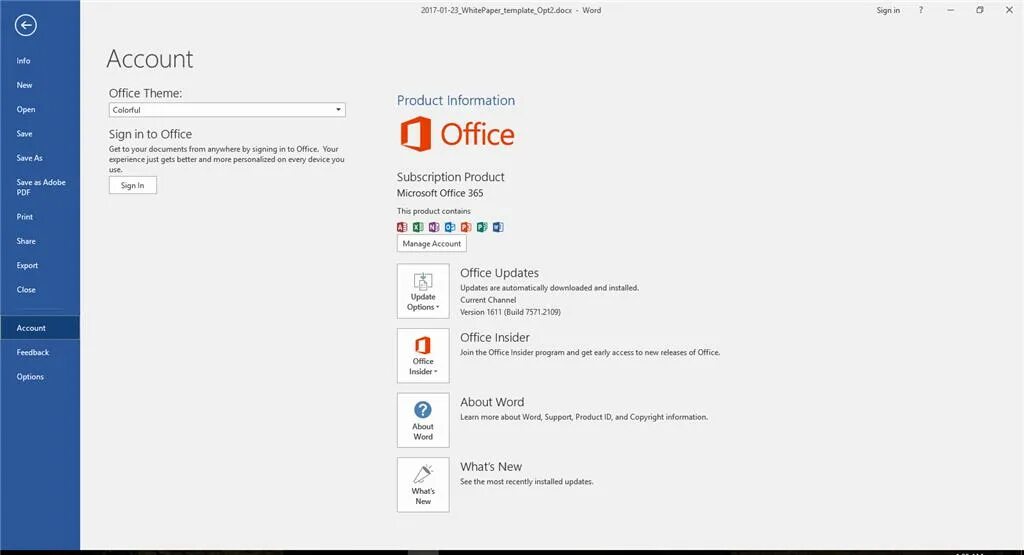Click the Access product icon

402,227
